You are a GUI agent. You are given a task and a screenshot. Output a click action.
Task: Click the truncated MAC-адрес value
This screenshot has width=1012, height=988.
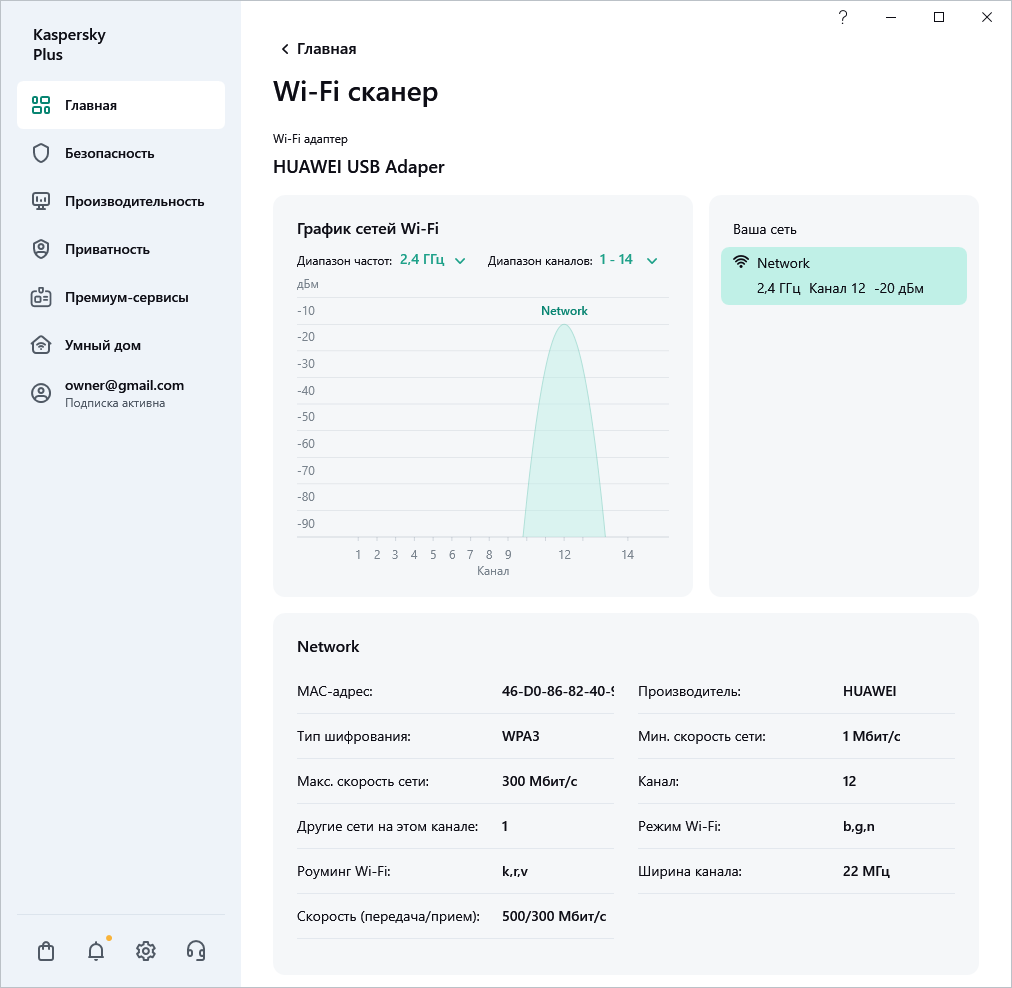(x=558, y=691)
